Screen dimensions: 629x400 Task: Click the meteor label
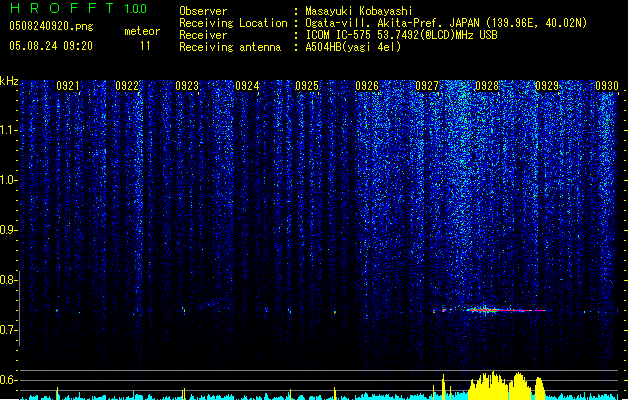142,31
